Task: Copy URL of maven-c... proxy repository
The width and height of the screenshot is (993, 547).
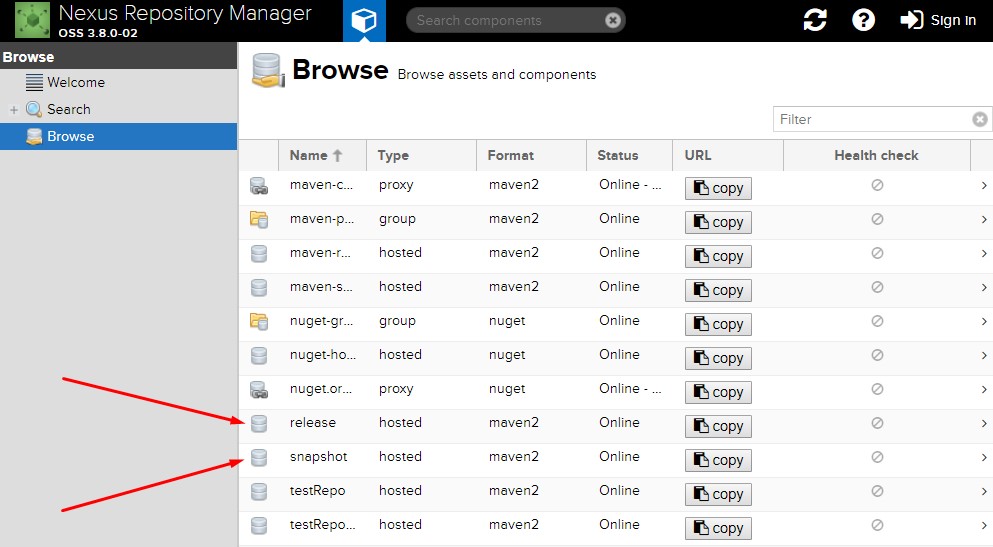Action: coord(718,188)
